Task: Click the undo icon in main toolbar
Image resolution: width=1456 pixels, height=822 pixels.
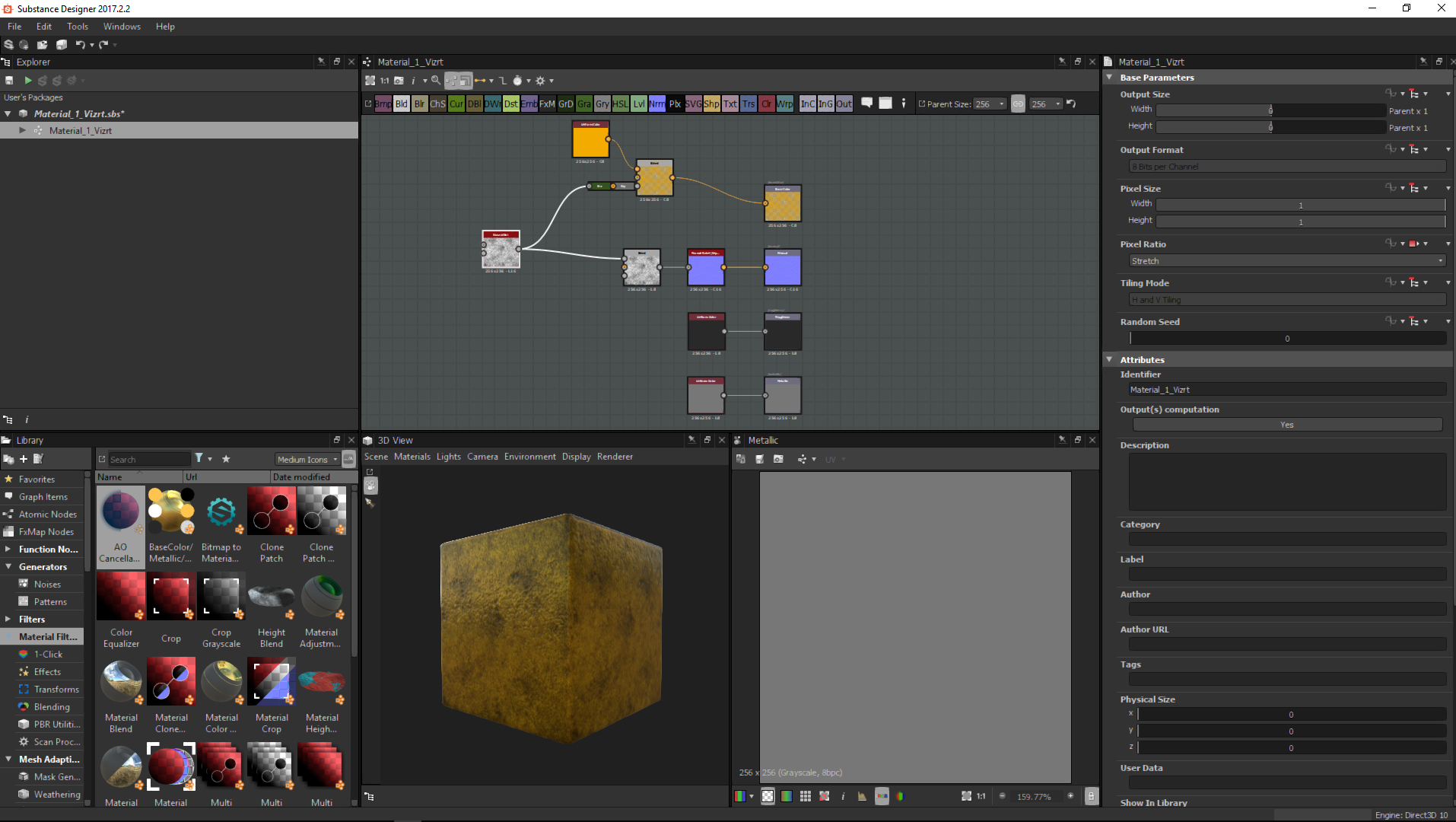Action: click(x=80, y=45)
